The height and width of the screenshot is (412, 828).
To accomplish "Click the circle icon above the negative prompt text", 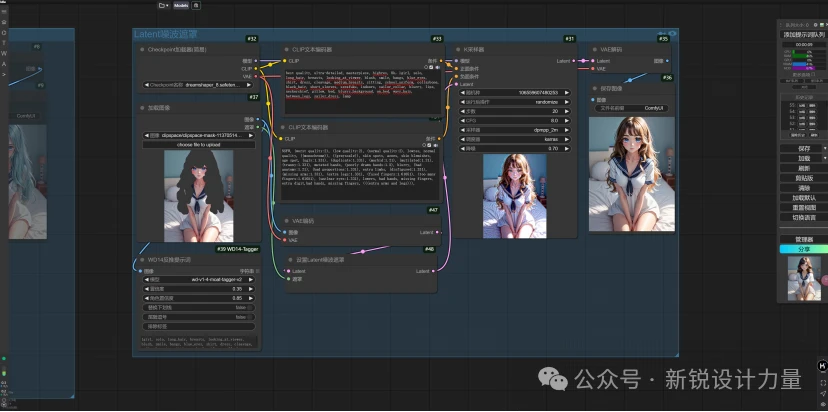I will click(x=424, y=145).
